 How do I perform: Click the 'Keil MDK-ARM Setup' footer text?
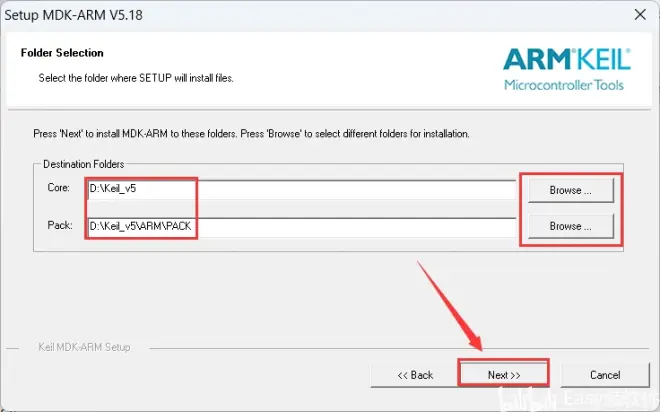[x=84, y=347]
